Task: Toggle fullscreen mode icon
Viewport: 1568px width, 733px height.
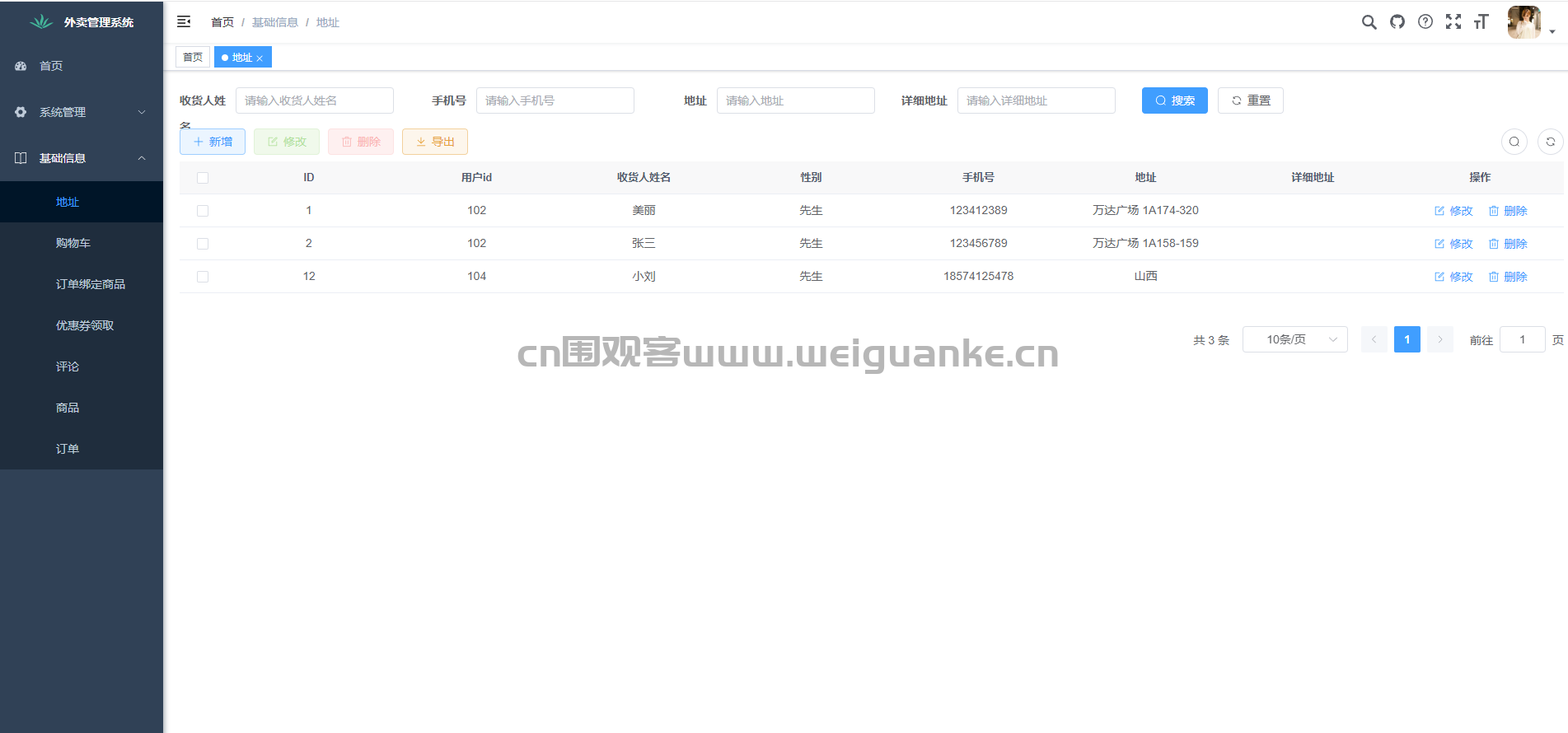Action: (1453, 22)
